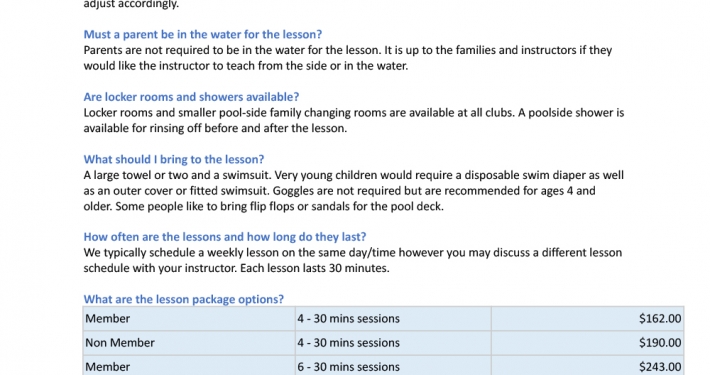This screenshot has height=375, width=710.
Task: Click the Non Member table cell
Action: [x=189, y=343]
